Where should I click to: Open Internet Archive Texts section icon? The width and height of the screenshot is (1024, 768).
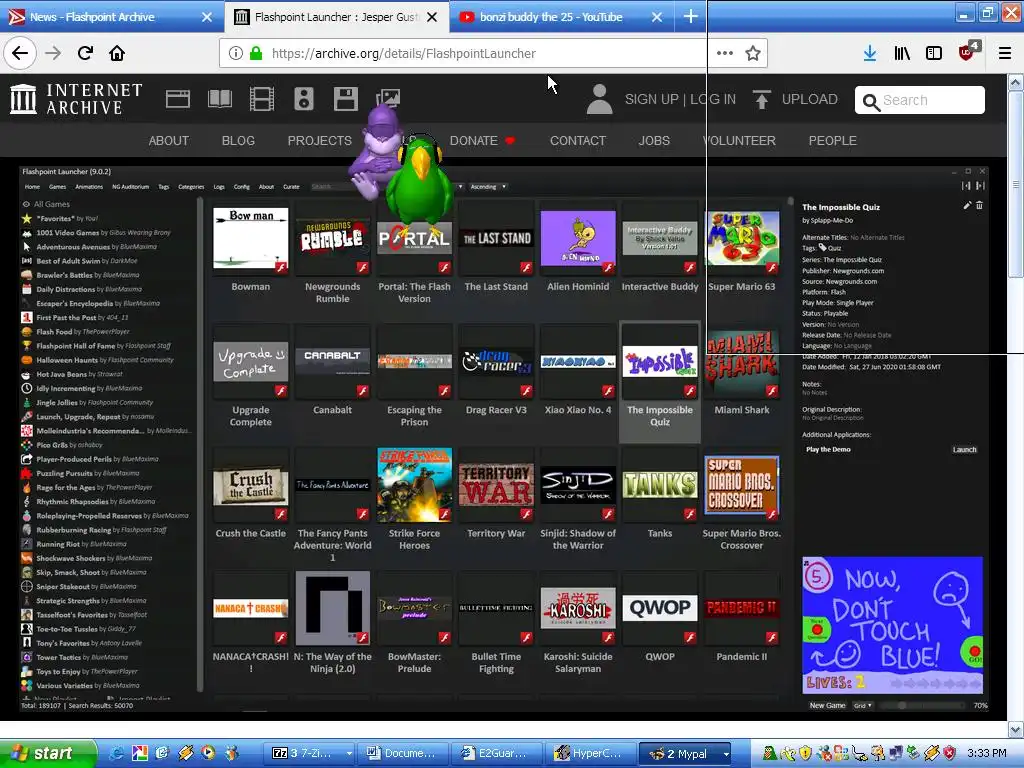[219, 99]
